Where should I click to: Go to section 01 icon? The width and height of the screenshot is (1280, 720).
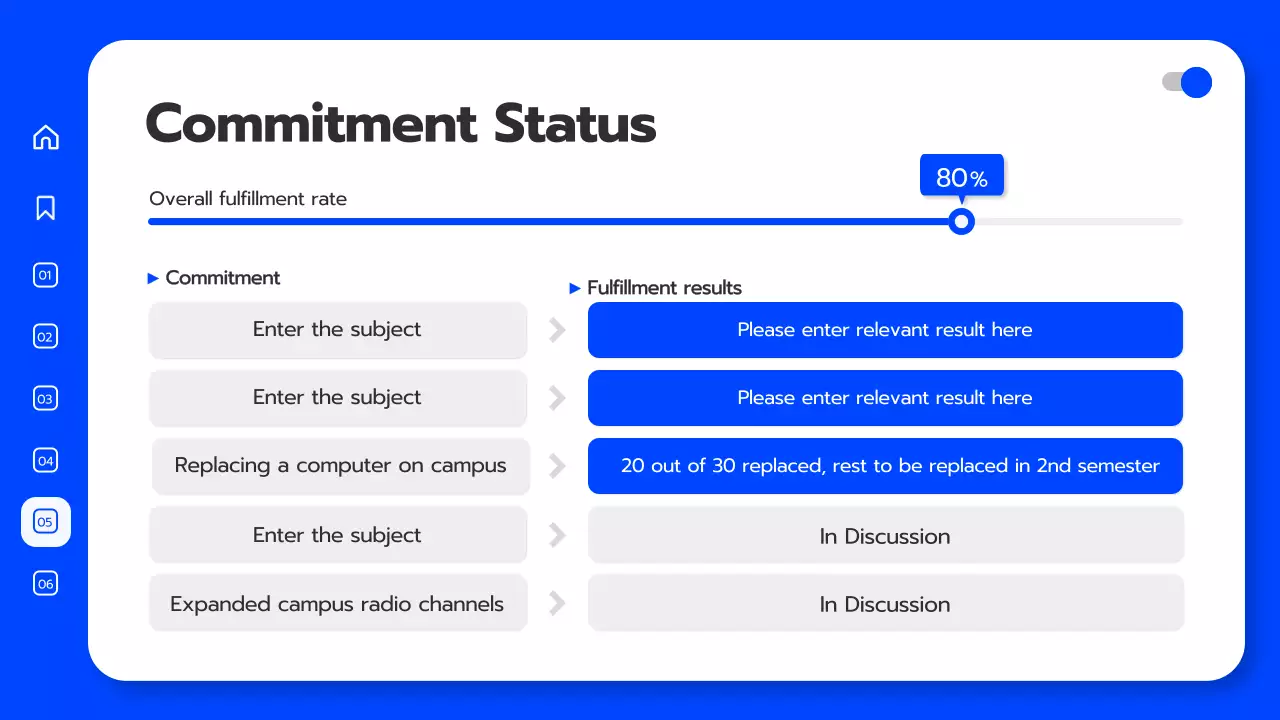(46, 275)
